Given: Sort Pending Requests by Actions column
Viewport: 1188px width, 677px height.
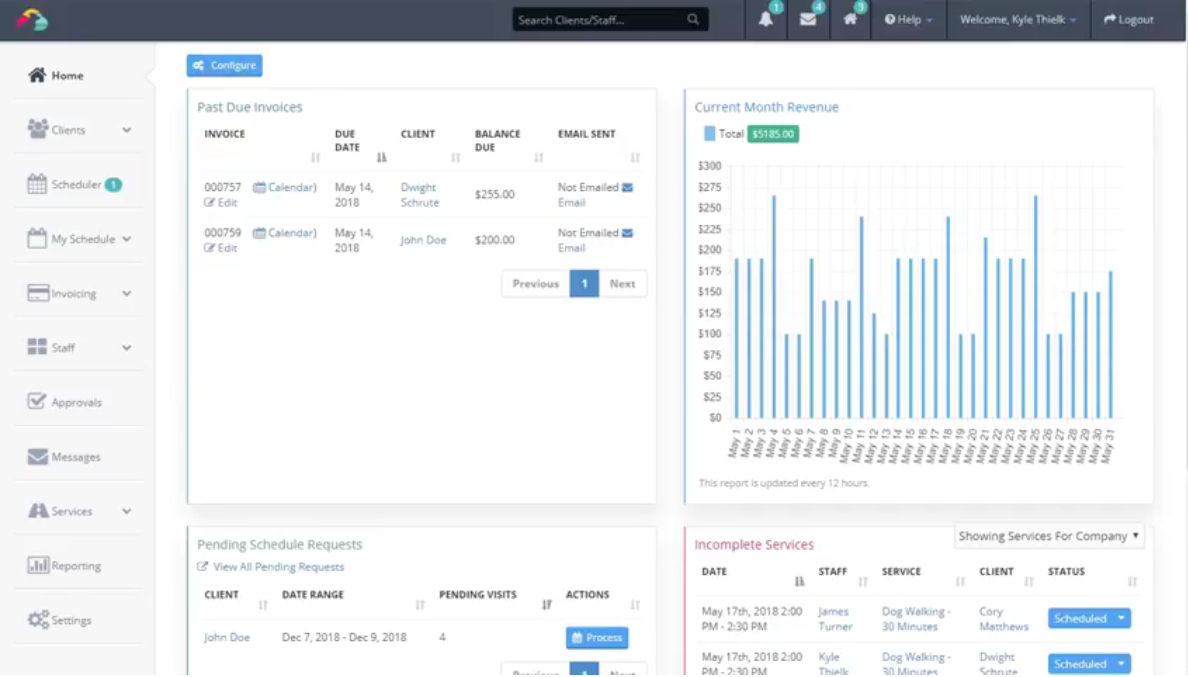Looking at the screenshot, I should point(635,604).
